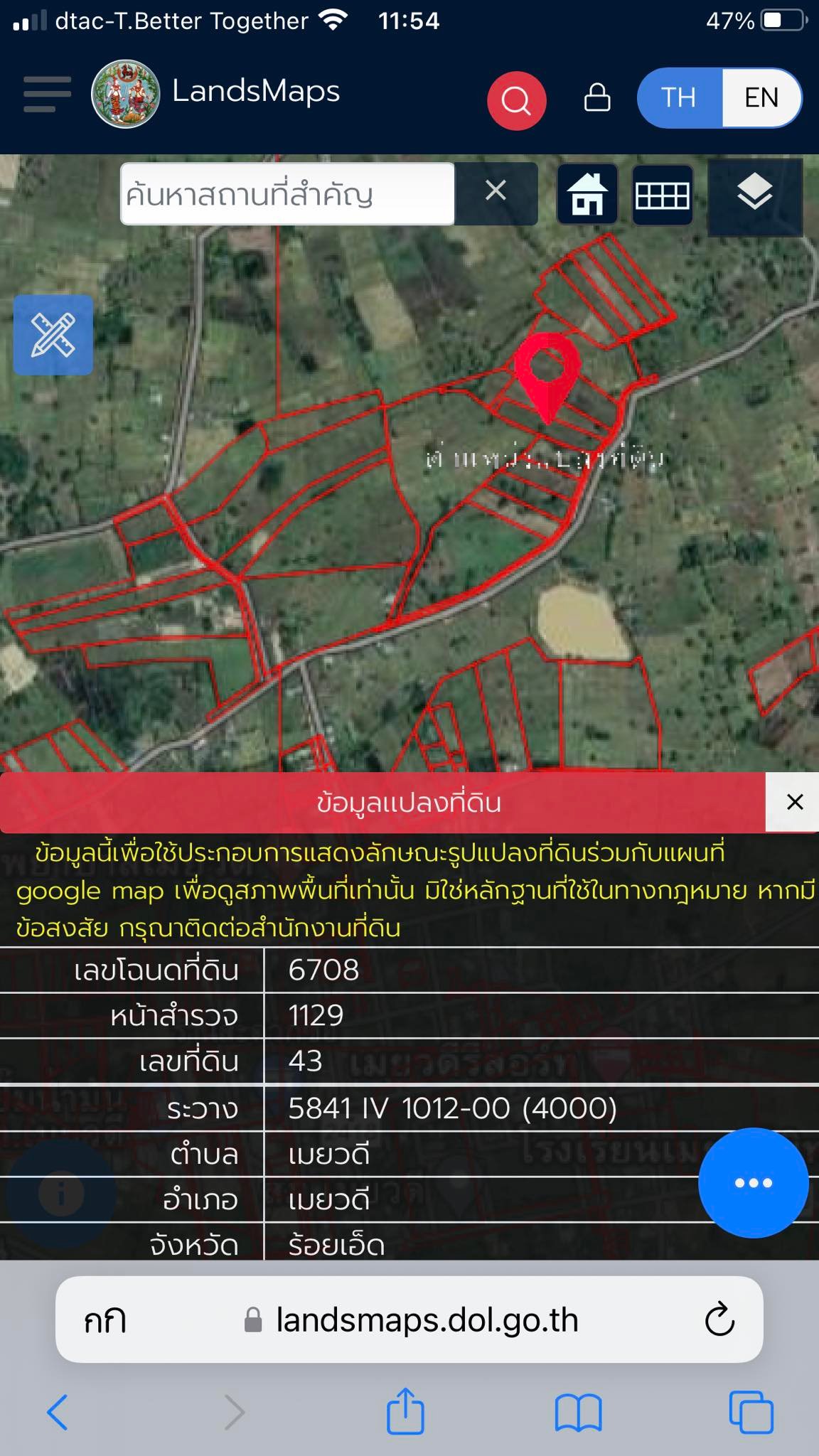The height and width of the screenshot is (1456, 819).
Task: Tap the หน้าสำรวจ label
Action: click(174, 1016)
